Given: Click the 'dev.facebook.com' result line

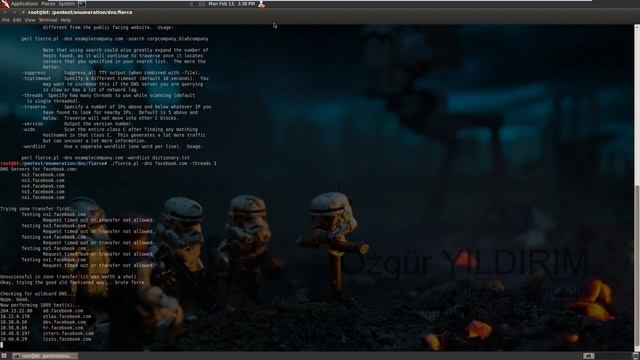Looking at the screenshot, I should [43, 322].
